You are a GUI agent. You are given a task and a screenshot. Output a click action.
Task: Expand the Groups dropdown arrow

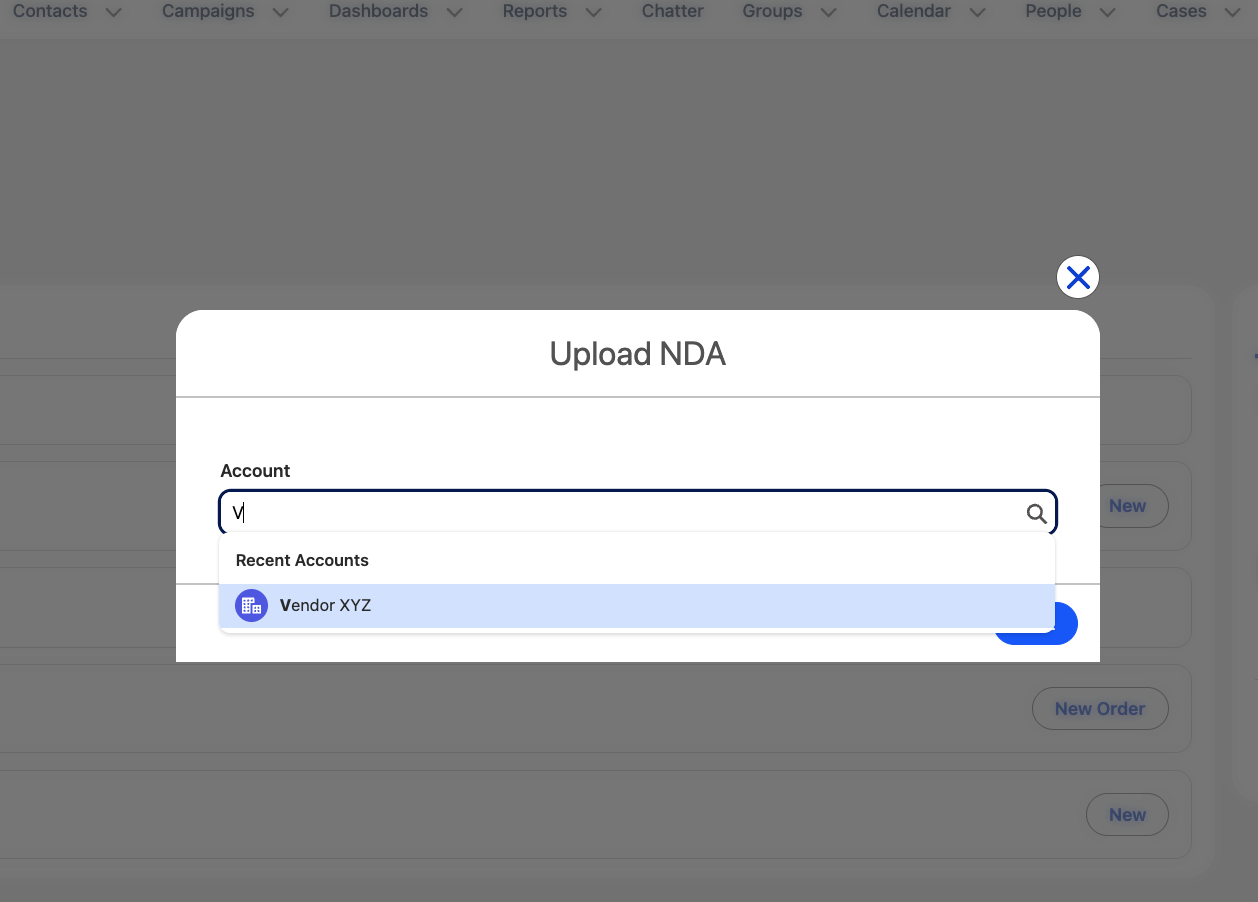[x=829, y=12]
